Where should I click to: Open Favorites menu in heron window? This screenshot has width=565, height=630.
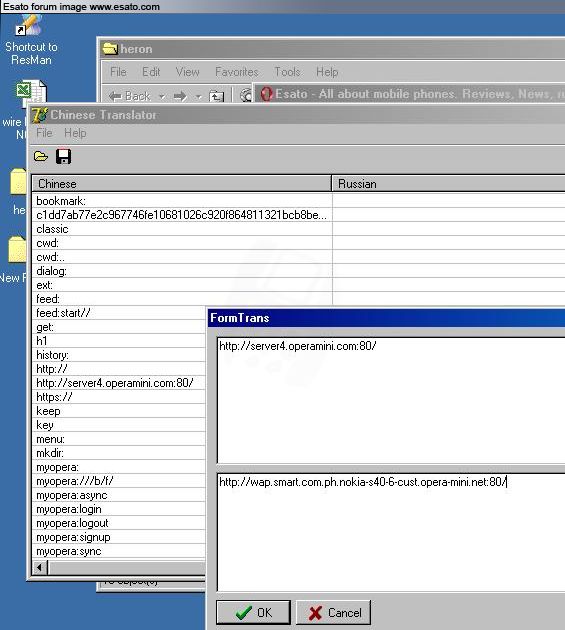click(237, 72)
